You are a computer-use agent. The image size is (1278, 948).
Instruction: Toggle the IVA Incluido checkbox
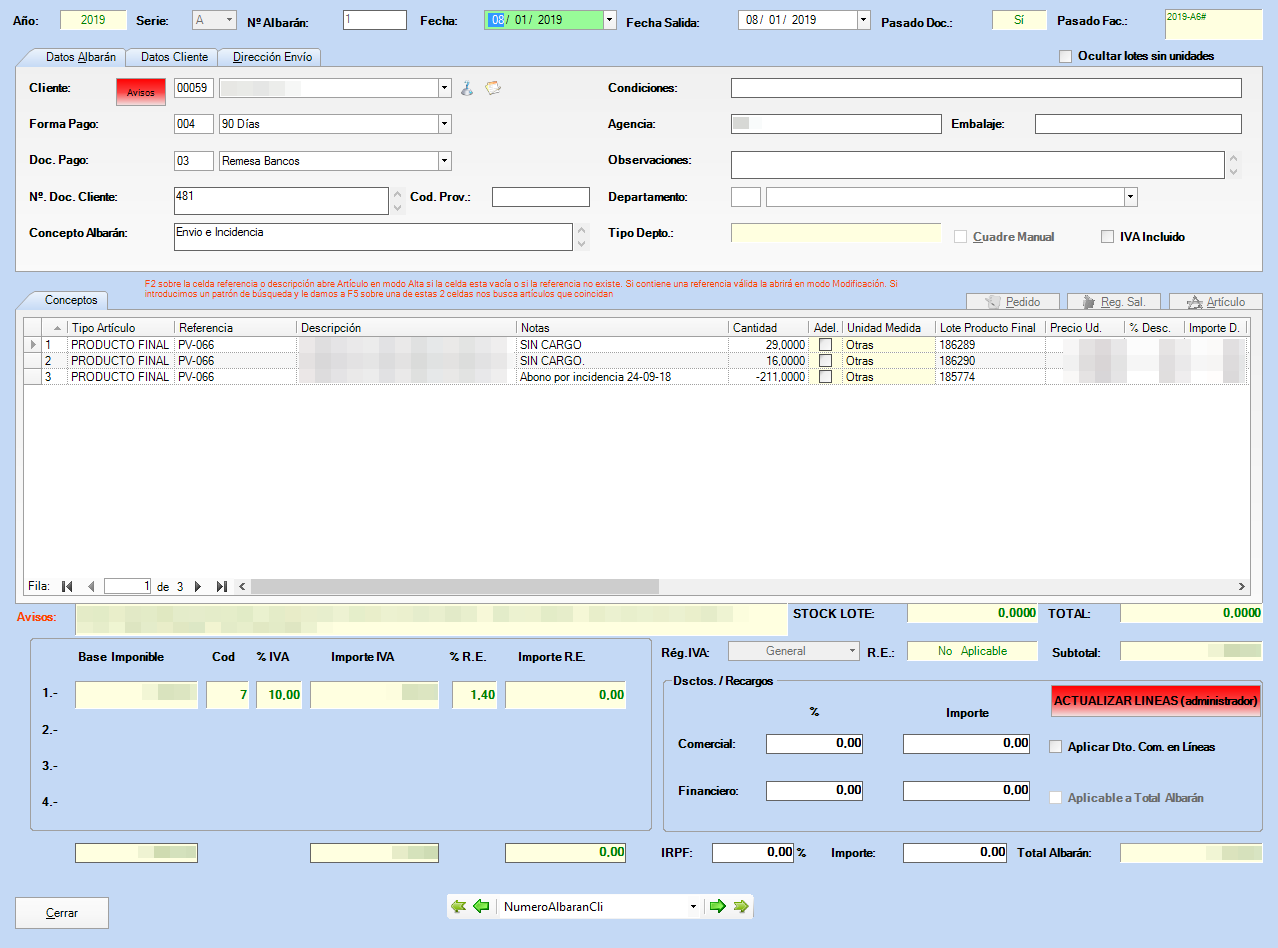(1107, 237)
